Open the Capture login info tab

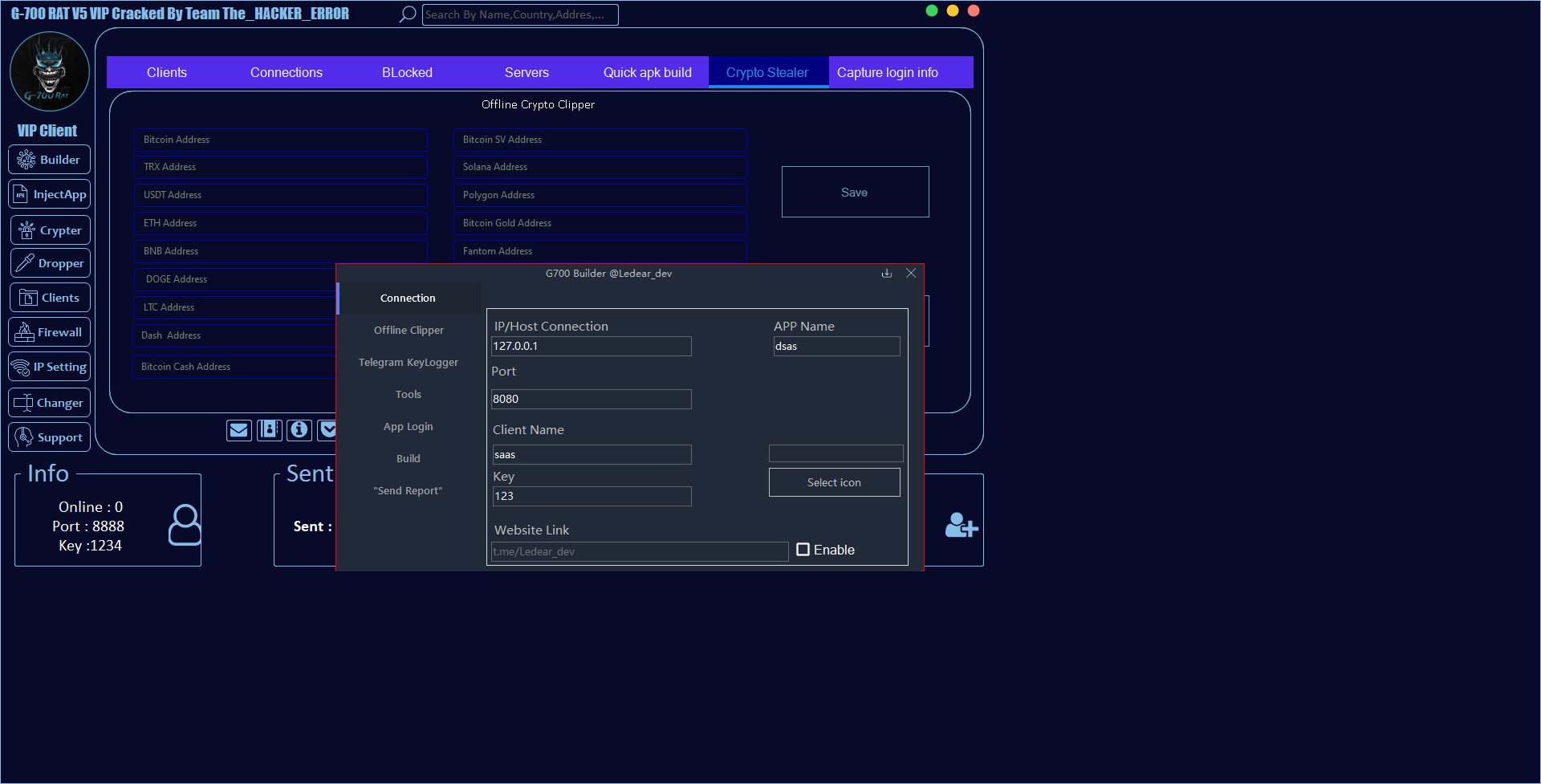[888, 72]
